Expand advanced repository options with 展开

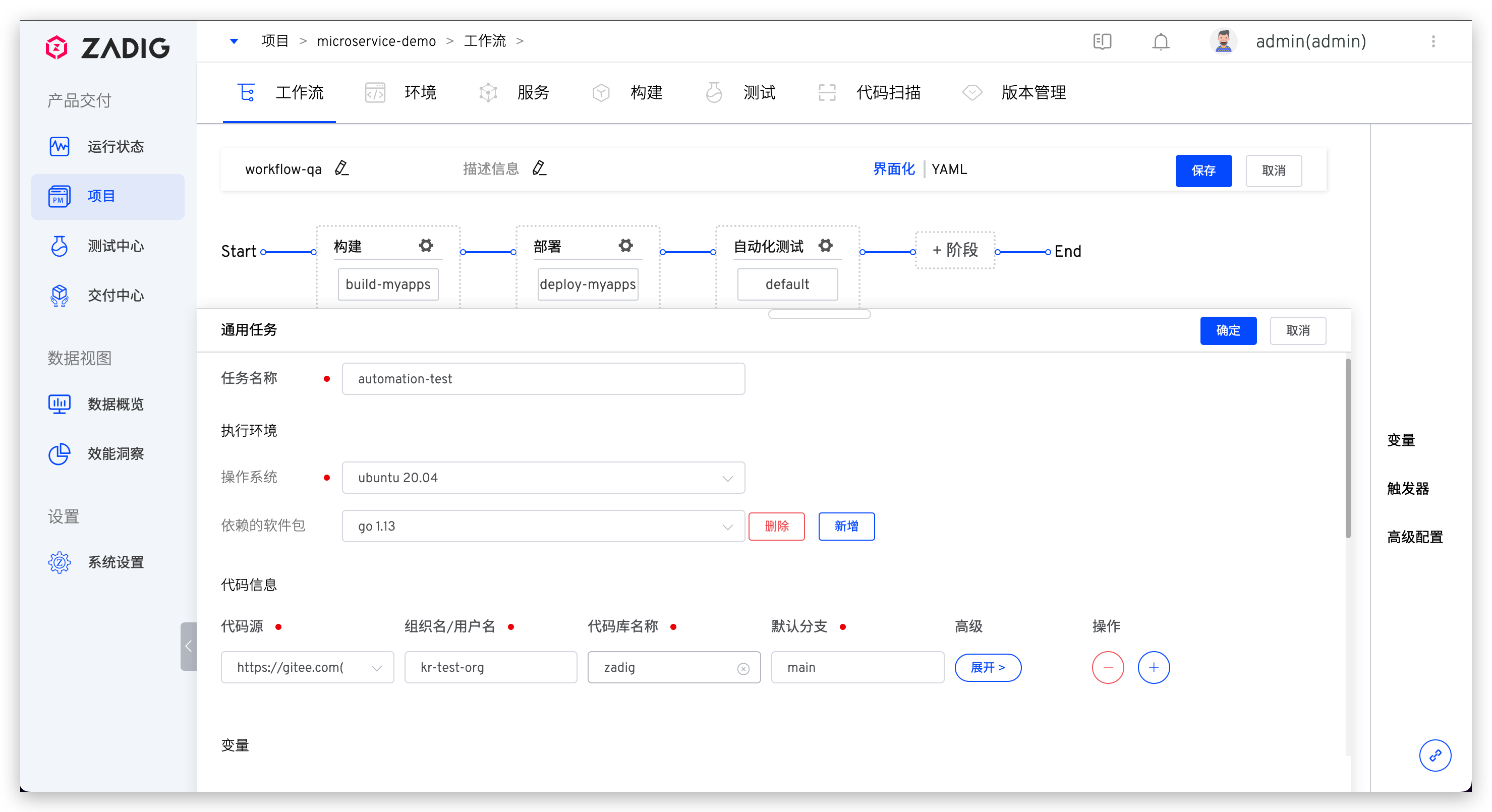pyautogui.click(x=988, y=667)
